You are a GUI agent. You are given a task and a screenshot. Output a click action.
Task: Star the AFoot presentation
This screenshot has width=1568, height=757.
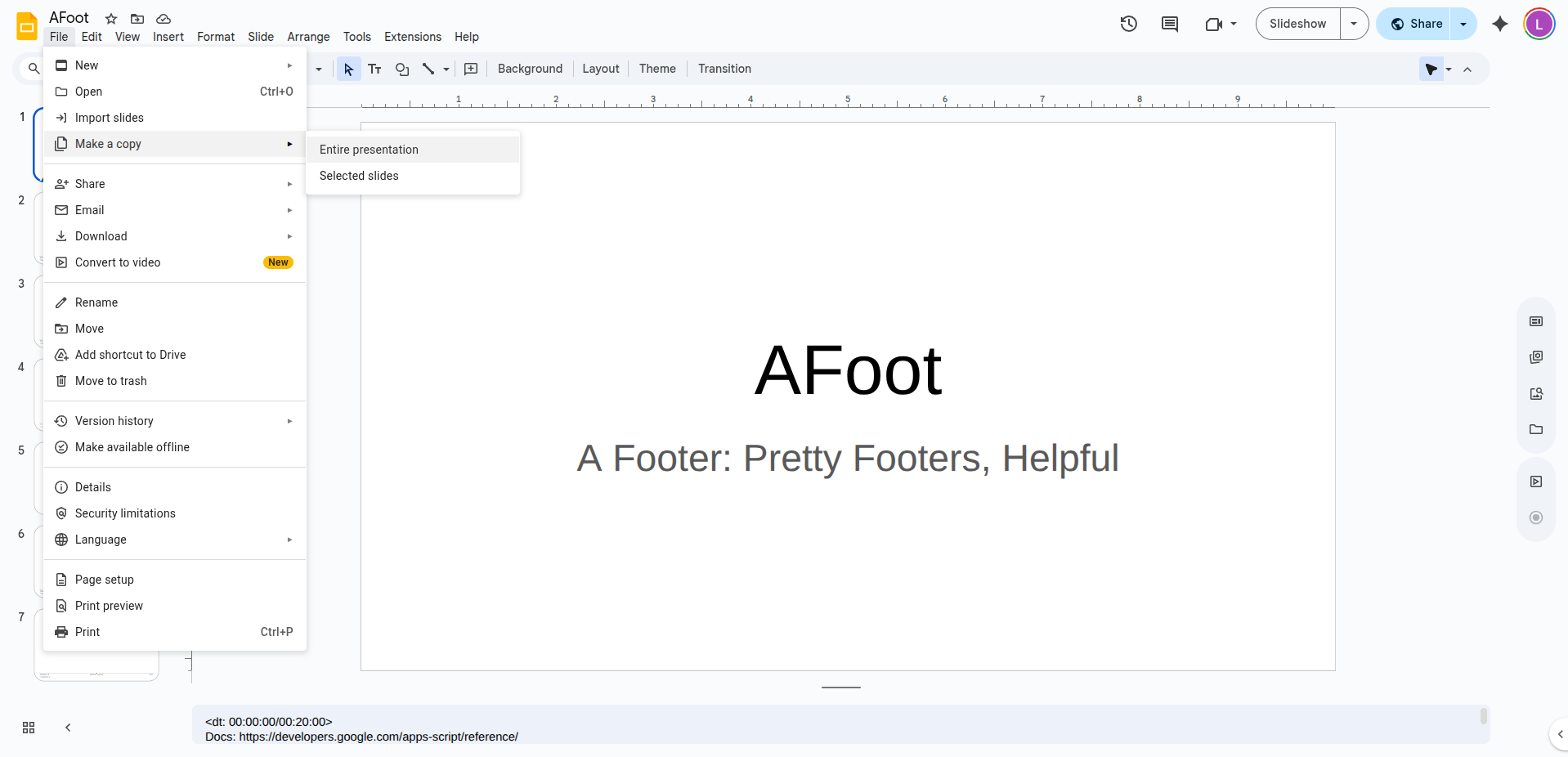(111, 18)
